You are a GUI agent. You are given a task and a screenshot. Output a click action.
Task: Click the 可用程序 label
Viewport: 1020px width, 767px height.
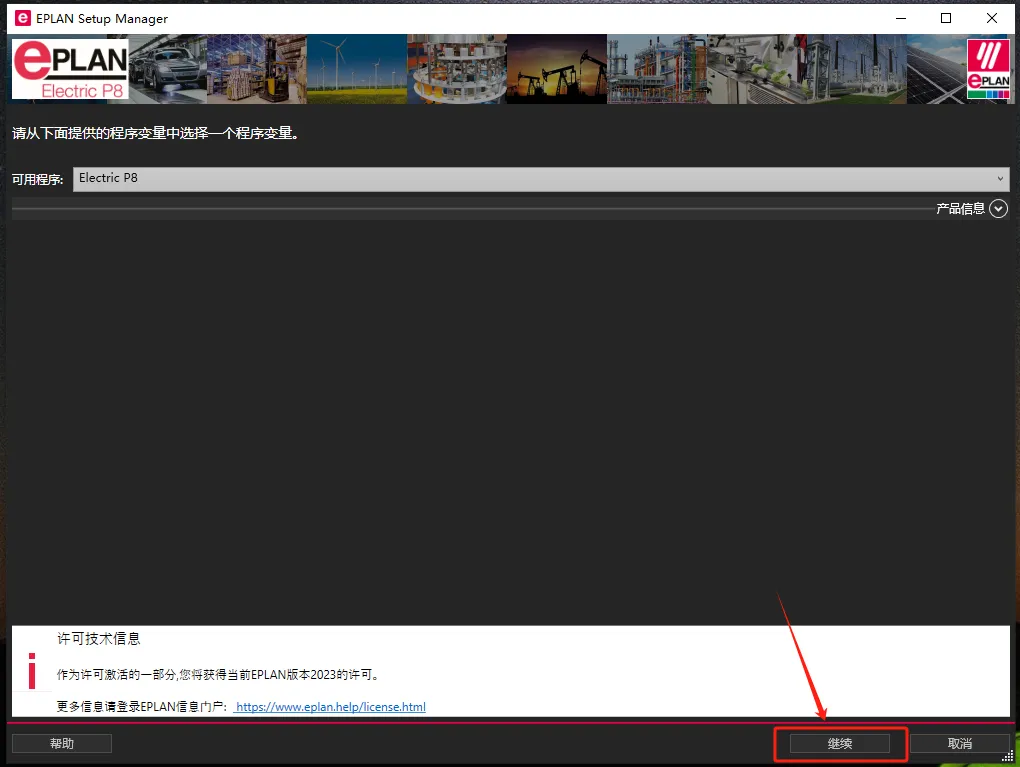tap(38, 180)
